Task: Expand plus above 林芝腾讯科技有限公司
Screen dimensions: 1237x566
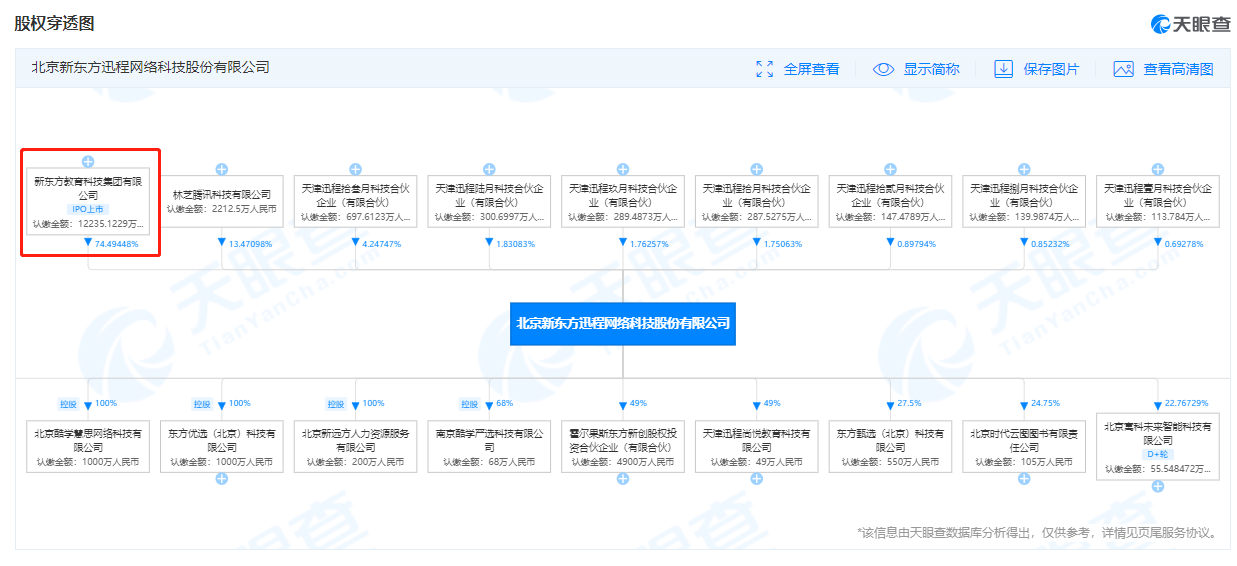Action: pyautogui.click(x=222, y=169)
